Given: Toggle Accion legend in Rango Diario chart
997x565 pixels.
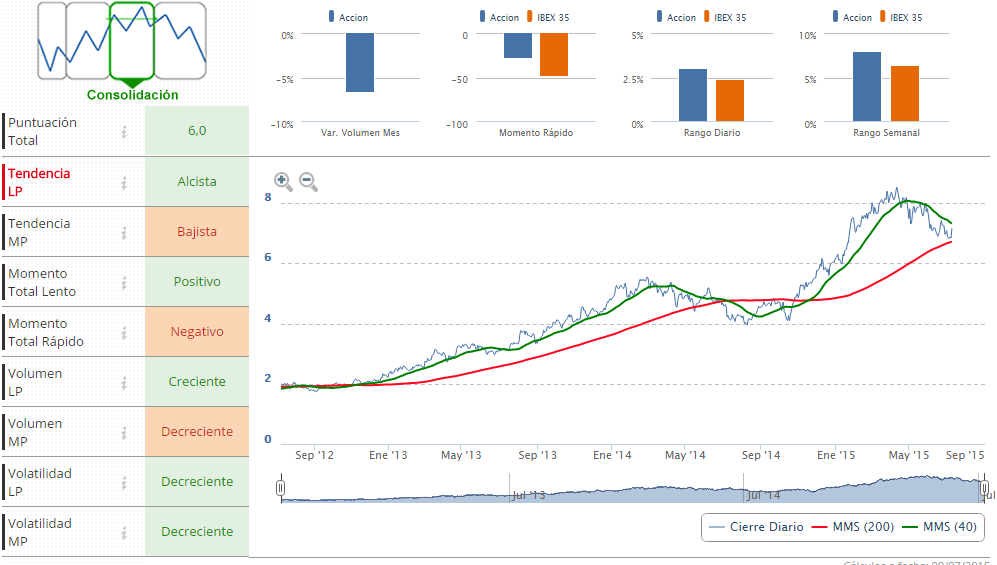Looking at the screenshot, I should click(x=676, y=17).
